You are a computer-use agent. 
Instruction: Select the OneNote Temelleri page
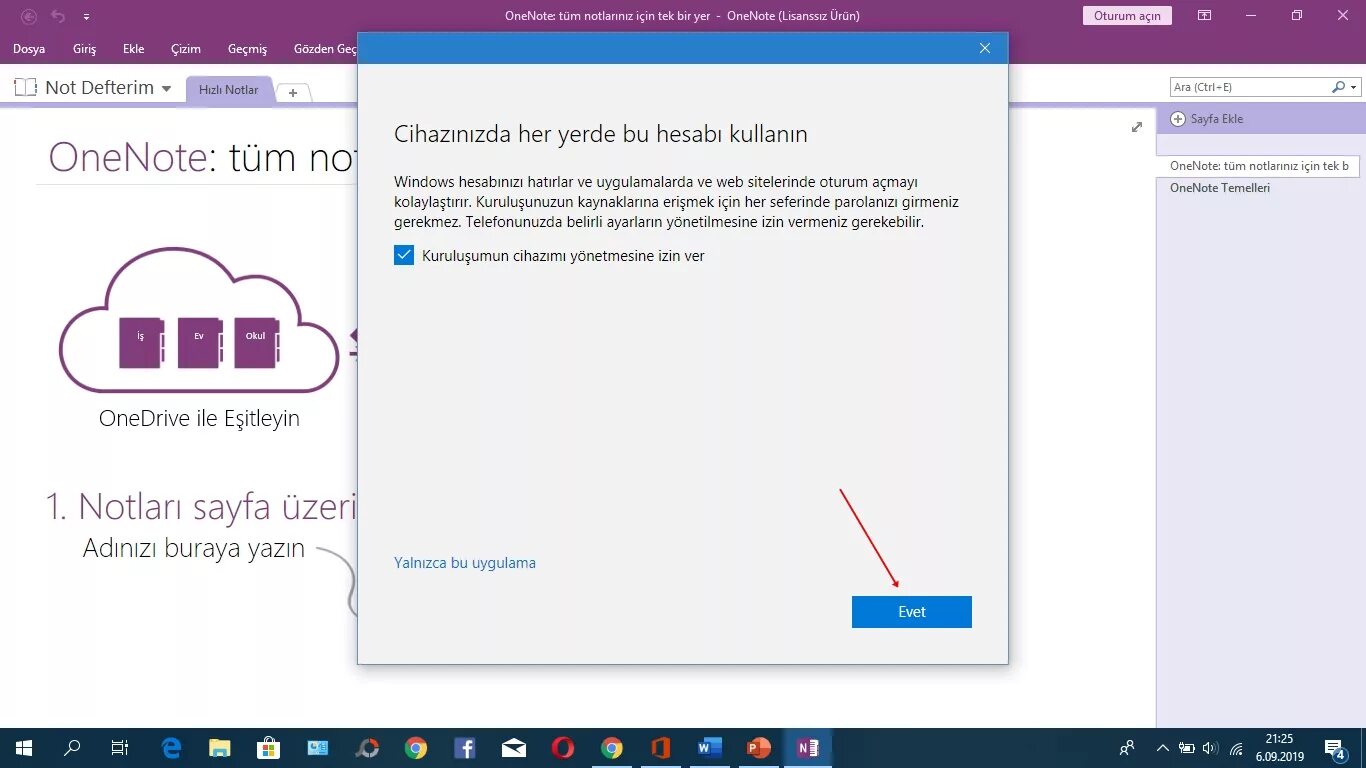click(1219, 188)
